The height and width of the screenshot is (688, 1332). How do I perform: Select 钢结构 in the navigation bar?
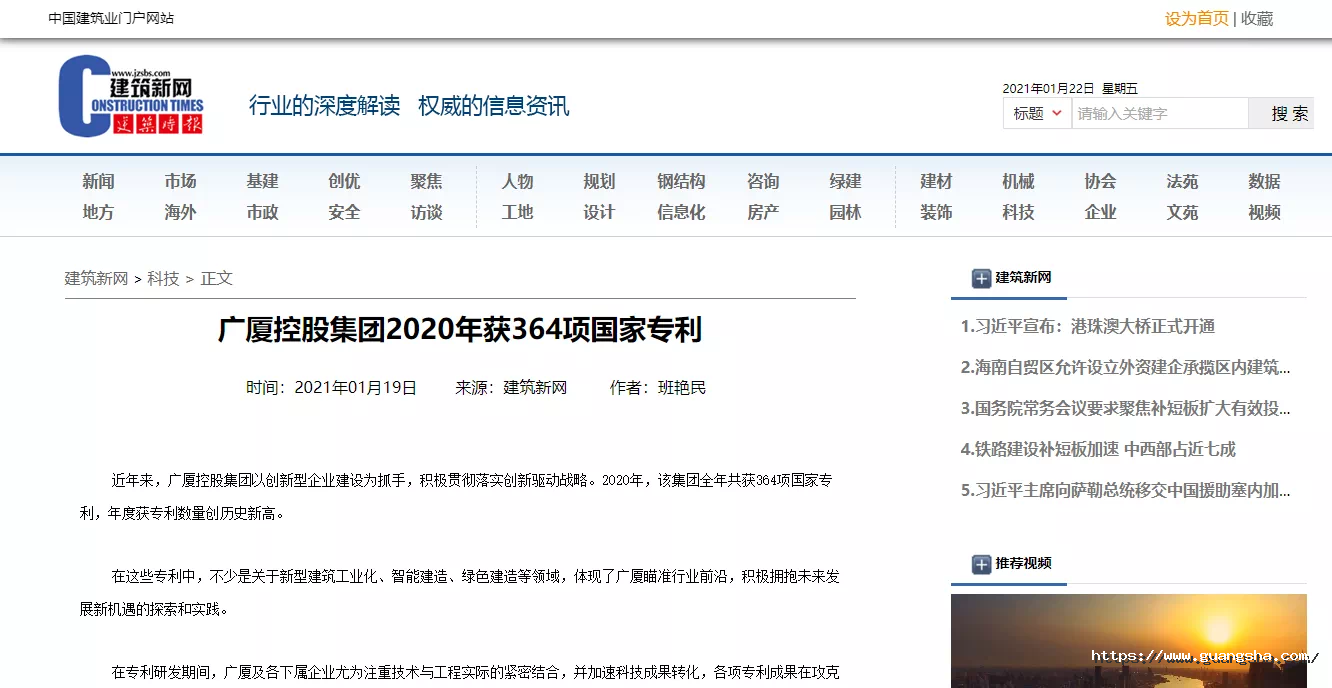(x=681, y=181)
